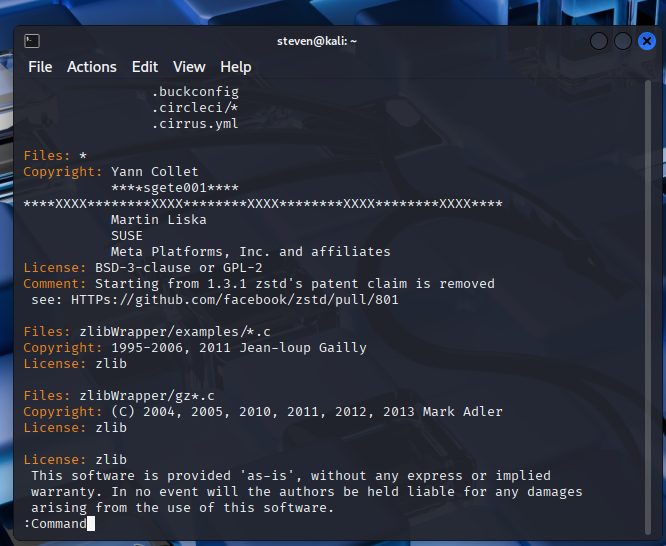This screenshot has height=546, width=666.
Task: Maximize the terminal window
Action: coord(622,41)
